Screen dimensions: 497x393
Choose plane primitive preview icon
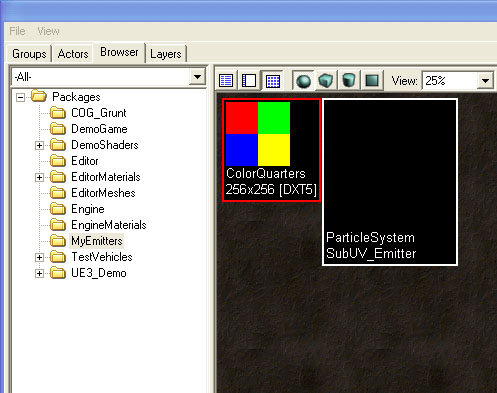(372, 80)
